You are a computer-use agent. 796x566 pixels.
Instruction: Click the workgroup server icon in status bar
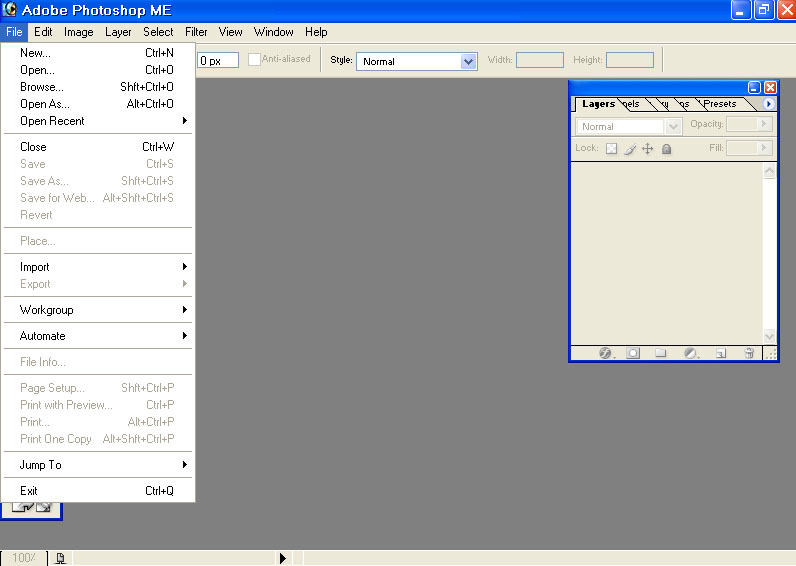pyautogui.click(x=60, y=558)
